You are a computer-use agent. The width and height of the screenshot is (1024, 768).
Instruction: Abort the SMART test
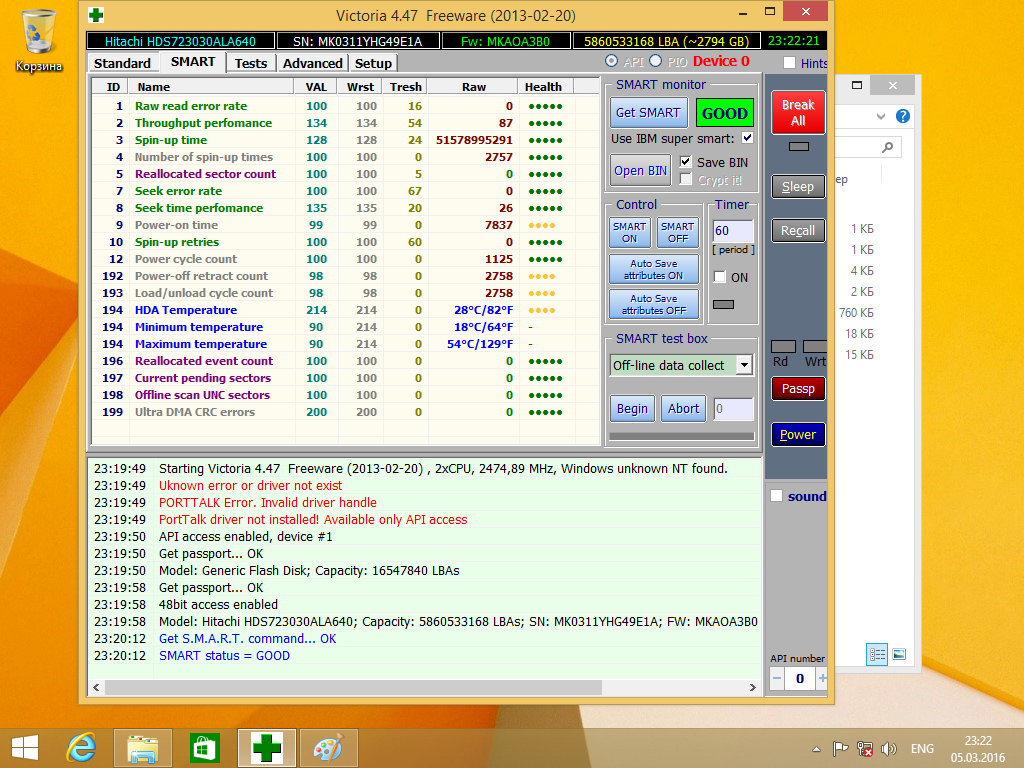683,409
